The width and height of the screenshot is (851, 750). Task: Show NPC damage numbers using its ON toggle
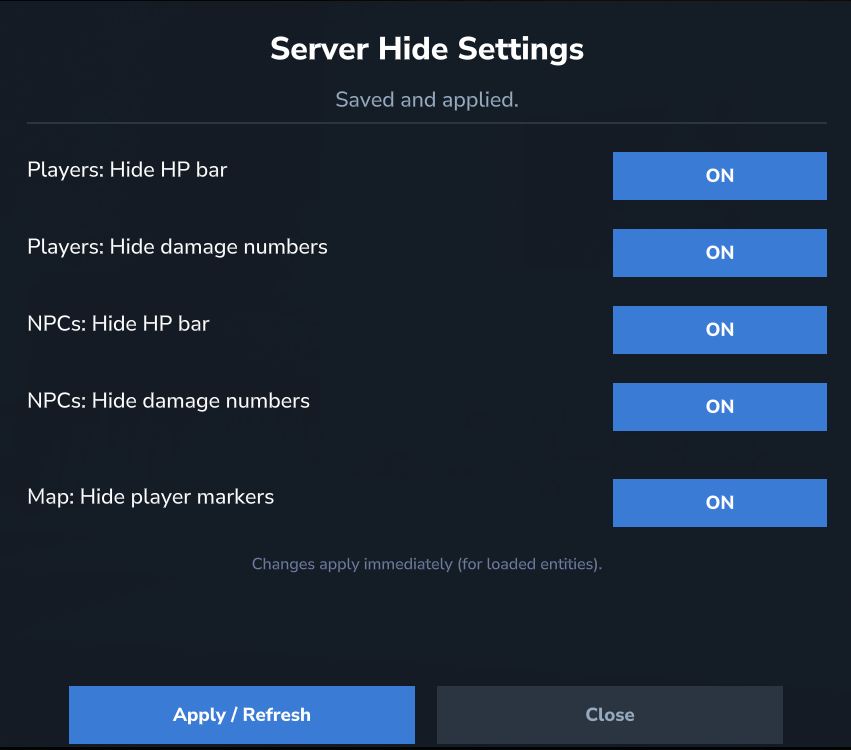pyautogui.click(x=719, y=407)
